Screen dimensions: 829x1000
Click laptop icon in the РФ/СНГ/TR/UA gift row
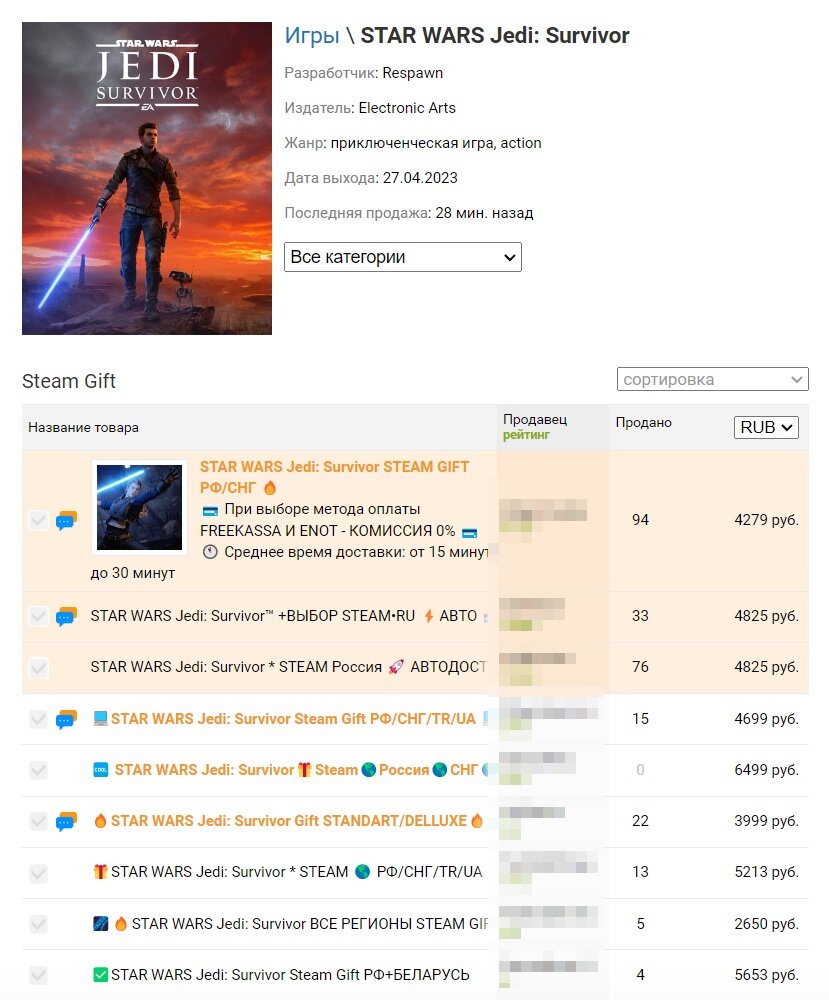[100, 719]
